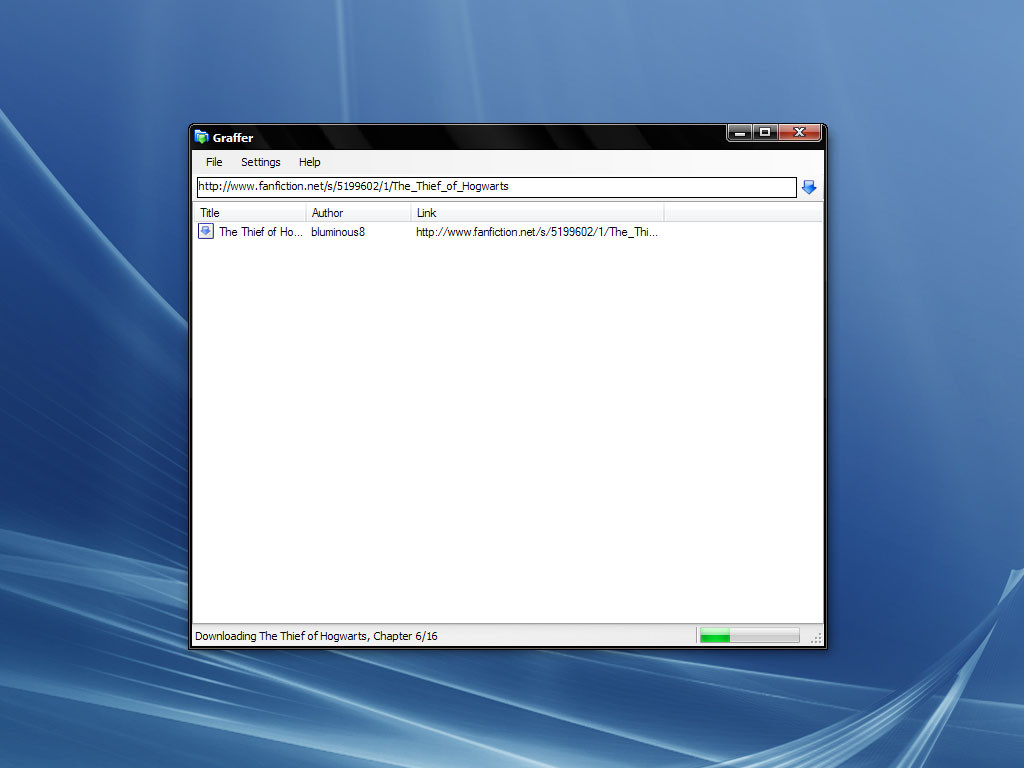Click author name bluminous8

(x=338, y=232)
